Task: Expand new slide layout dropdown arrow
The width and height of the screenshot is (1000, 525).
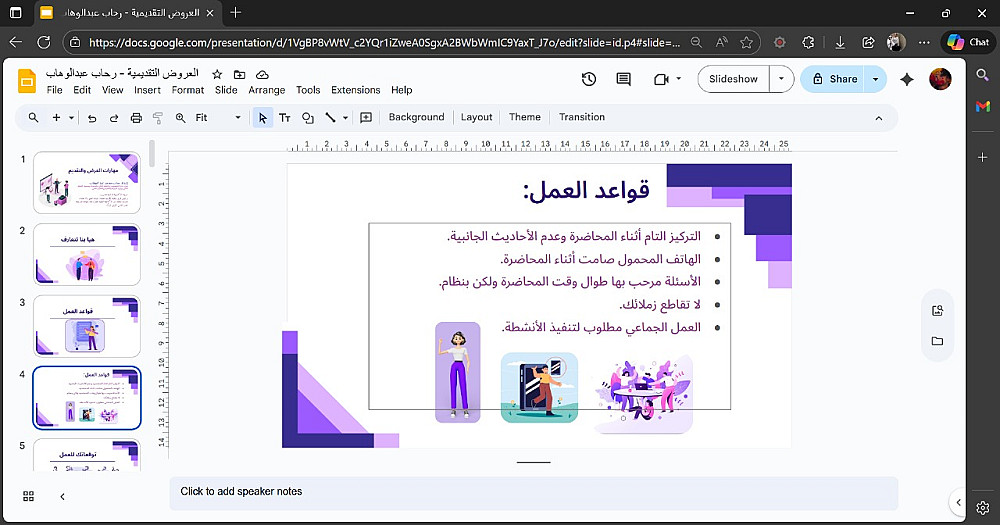Action: click(x=71, y=118)
